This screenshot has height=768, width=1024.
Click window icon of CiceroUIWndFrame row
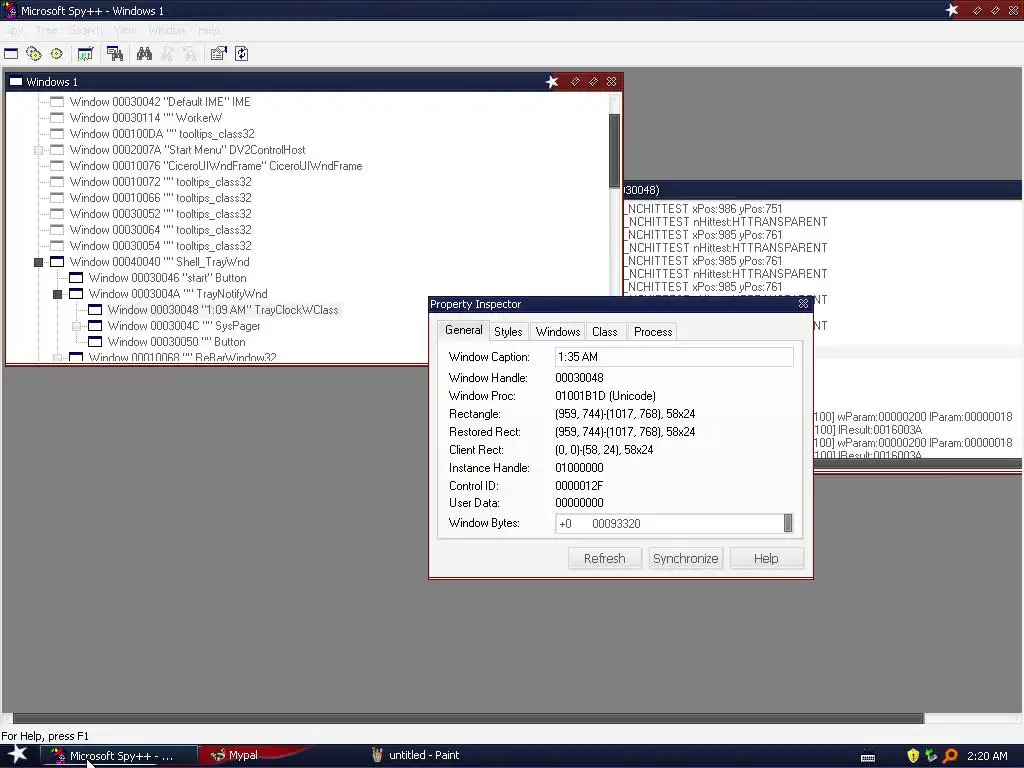57,166
